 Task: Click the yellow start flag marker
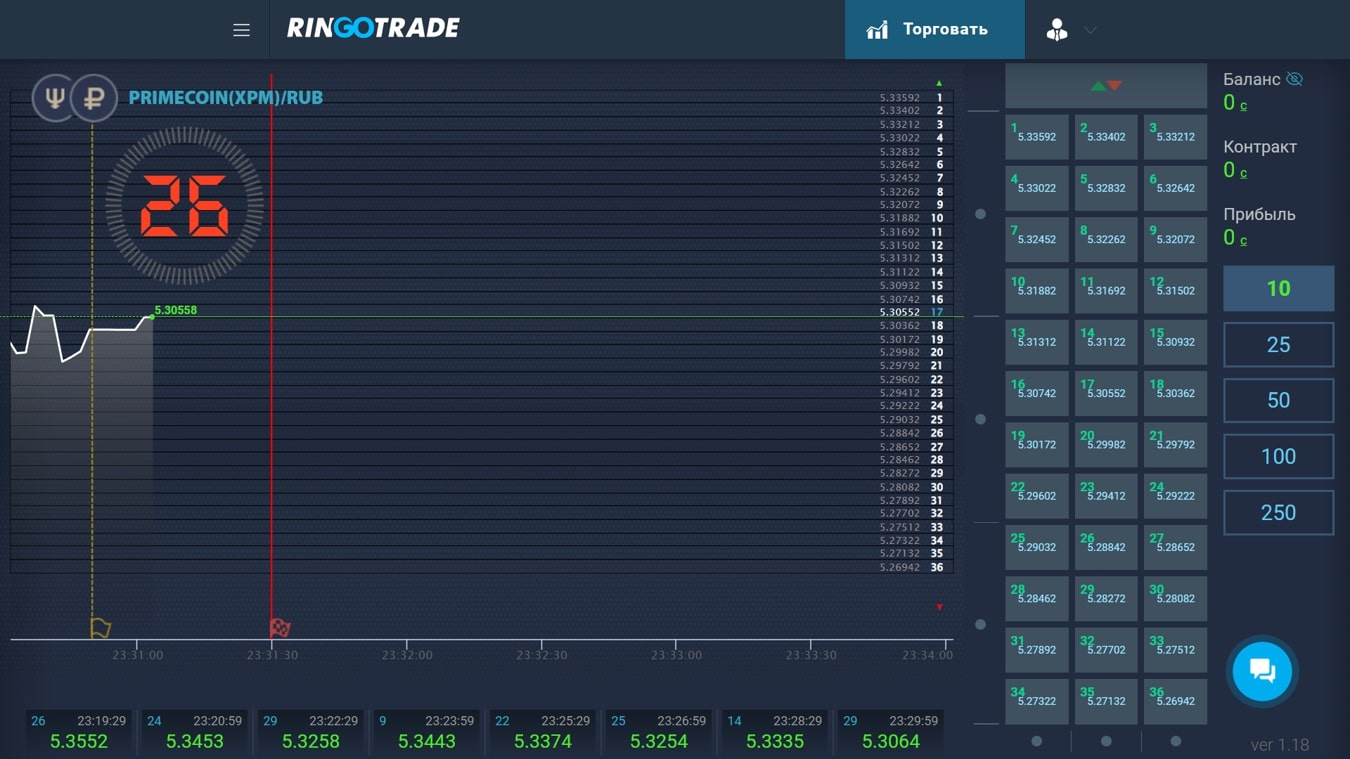(100, 628)
